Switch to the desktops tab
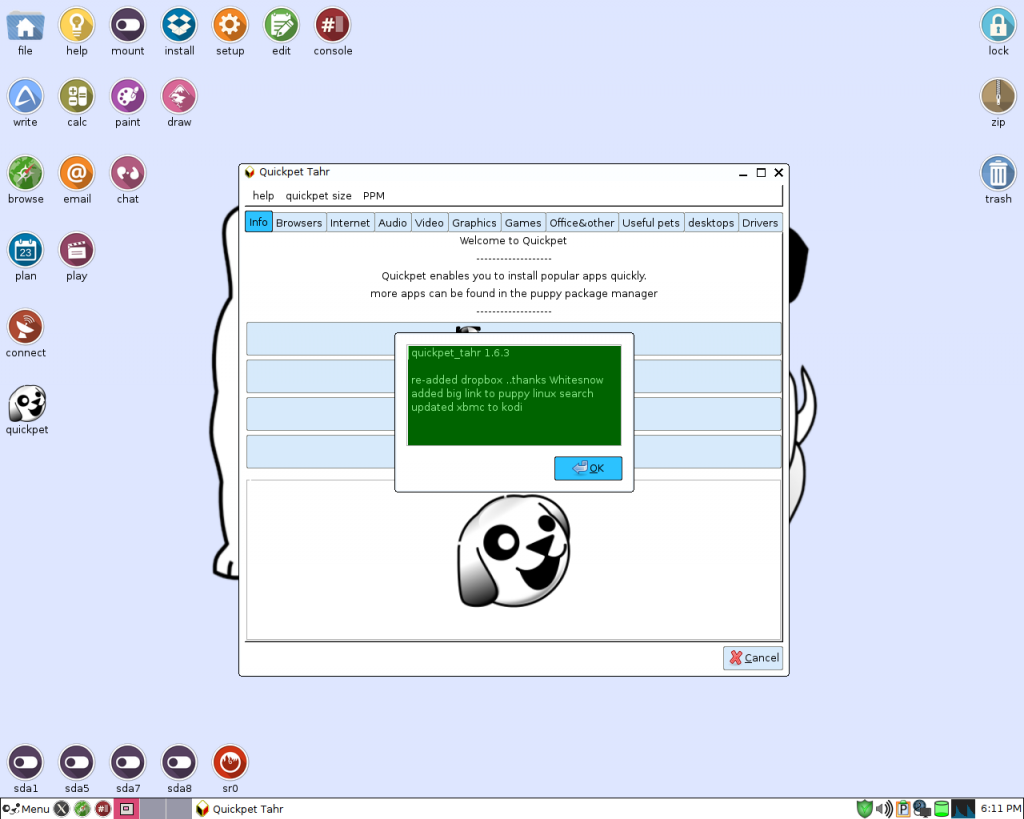Viewport: 1024px width, 819px height. pos(711,223)
